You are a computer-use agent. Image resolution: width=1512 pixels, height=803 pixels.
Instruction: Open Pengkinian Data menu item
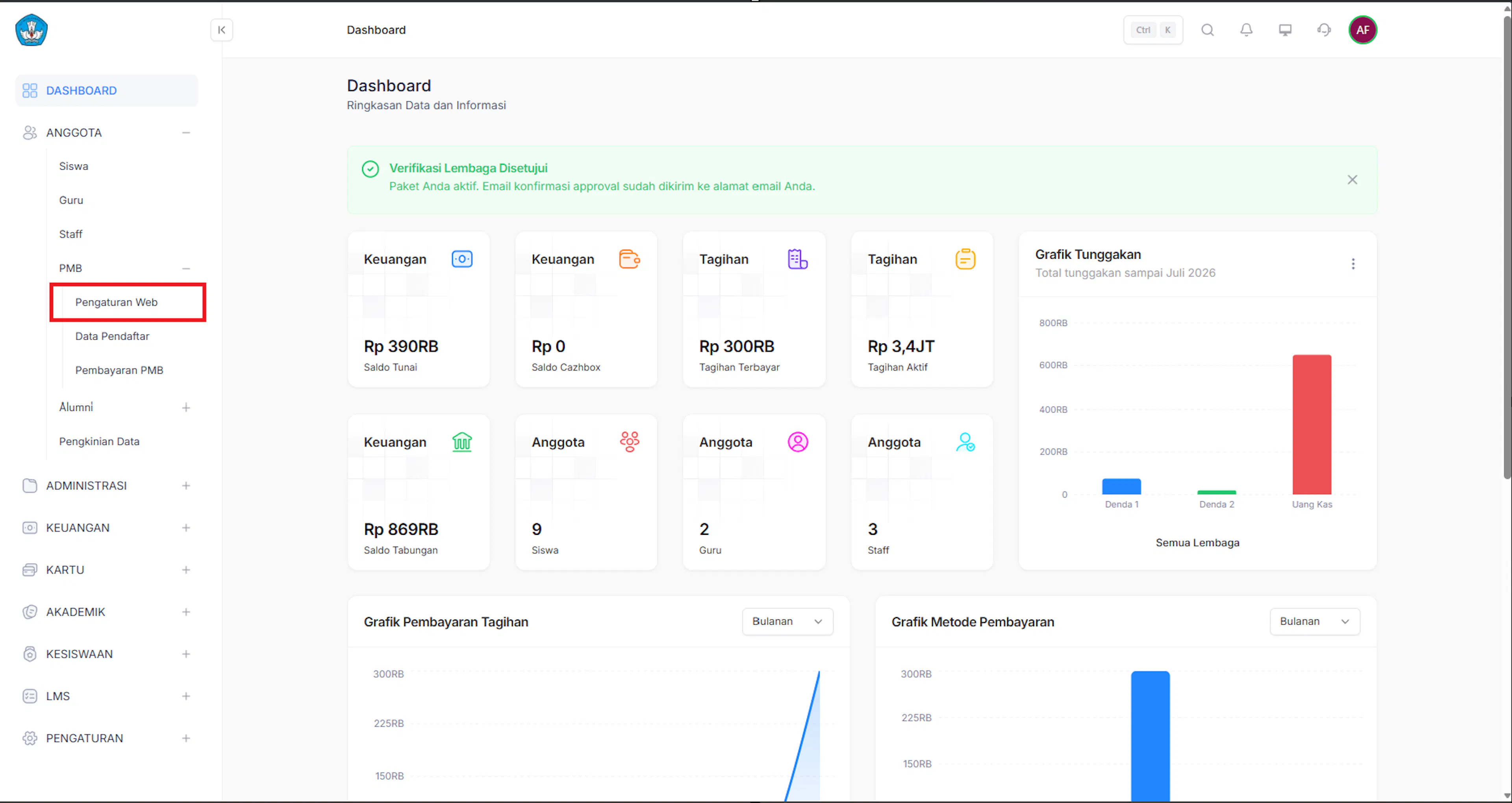99,441
